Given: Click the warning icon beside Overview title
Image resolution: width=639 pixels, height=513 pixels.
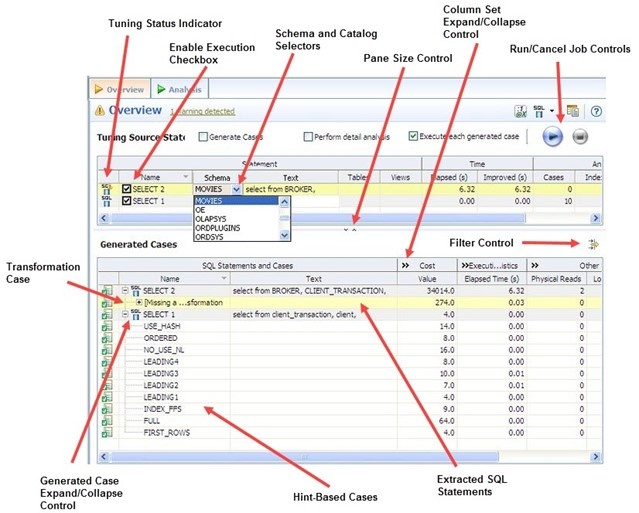Looking at the screenshot, I should tap(99, 110).
